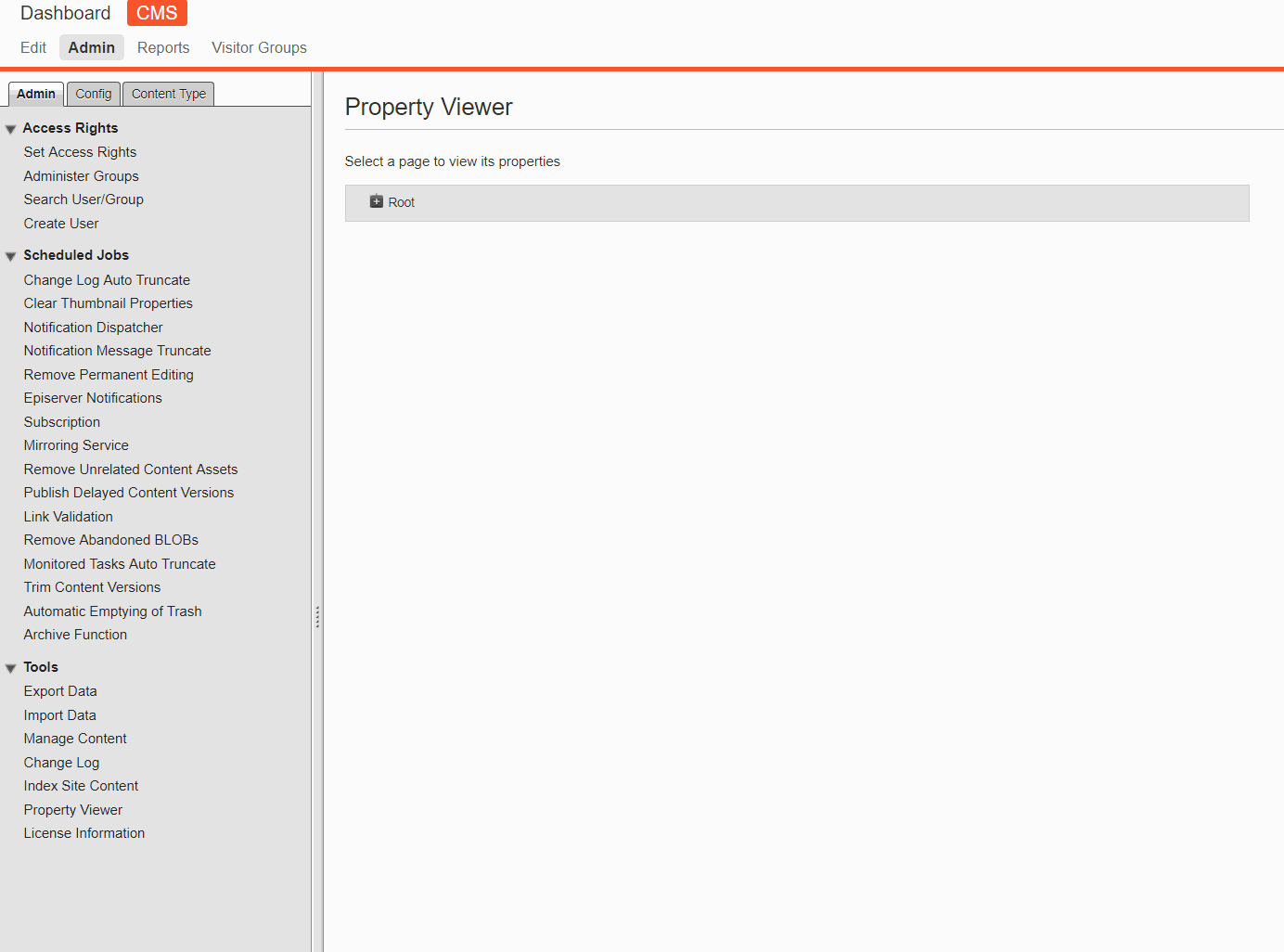Open Manage Content tool

(x=75, y=739)
